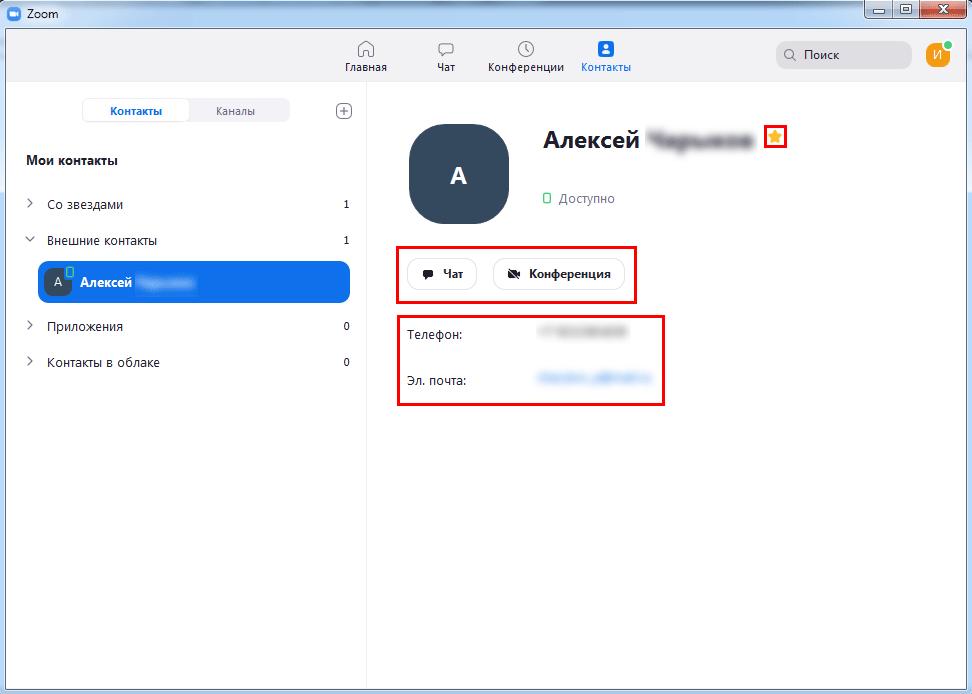Click the large contact avatar with letter A
Viewport: 972px width, 694px height.
(459, 175)
